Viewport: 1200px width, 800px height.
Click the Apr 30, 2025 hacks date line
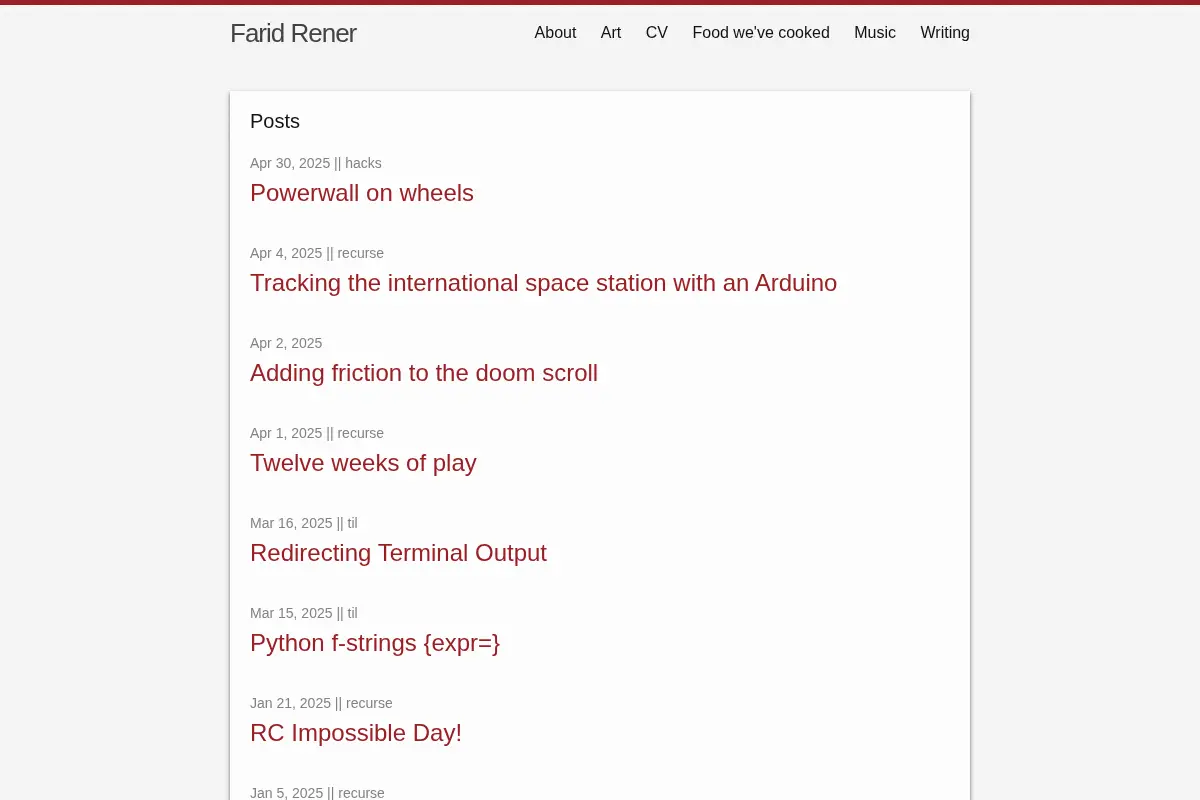pos(316,163)
